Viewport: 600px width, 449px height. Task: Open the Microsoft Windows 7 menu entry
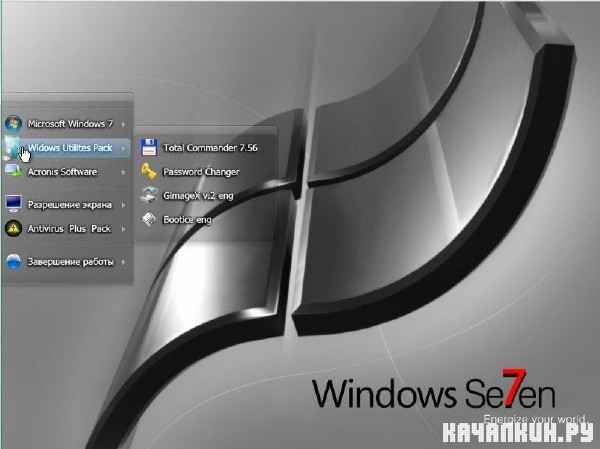pos(66,124)
